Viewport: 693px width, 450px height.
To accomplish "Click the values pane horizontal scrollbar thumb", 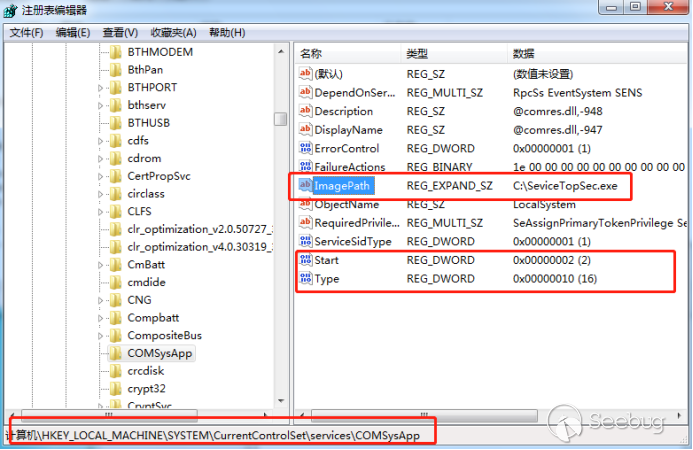I will coord(424,415).
